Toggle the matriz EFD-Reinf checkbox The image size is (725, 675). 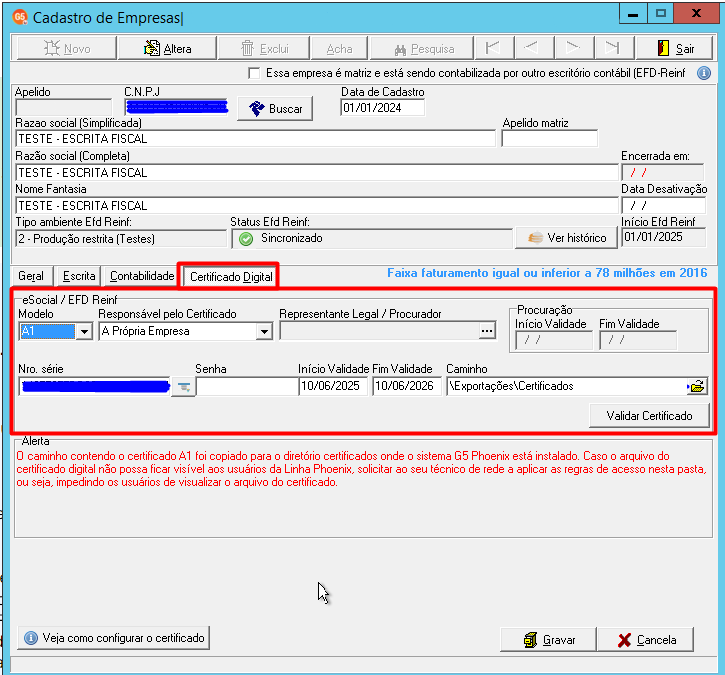click(x=254, y=73)
